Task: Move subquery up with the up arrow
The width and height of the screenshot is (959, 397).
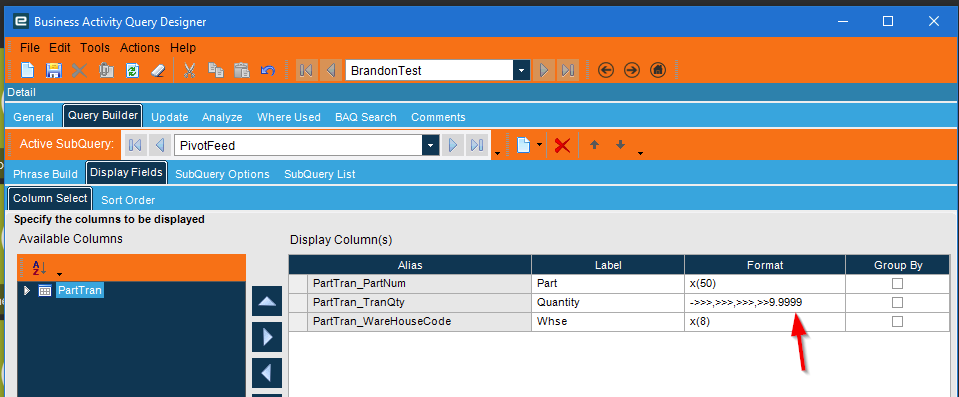Action: click(594, 145)
